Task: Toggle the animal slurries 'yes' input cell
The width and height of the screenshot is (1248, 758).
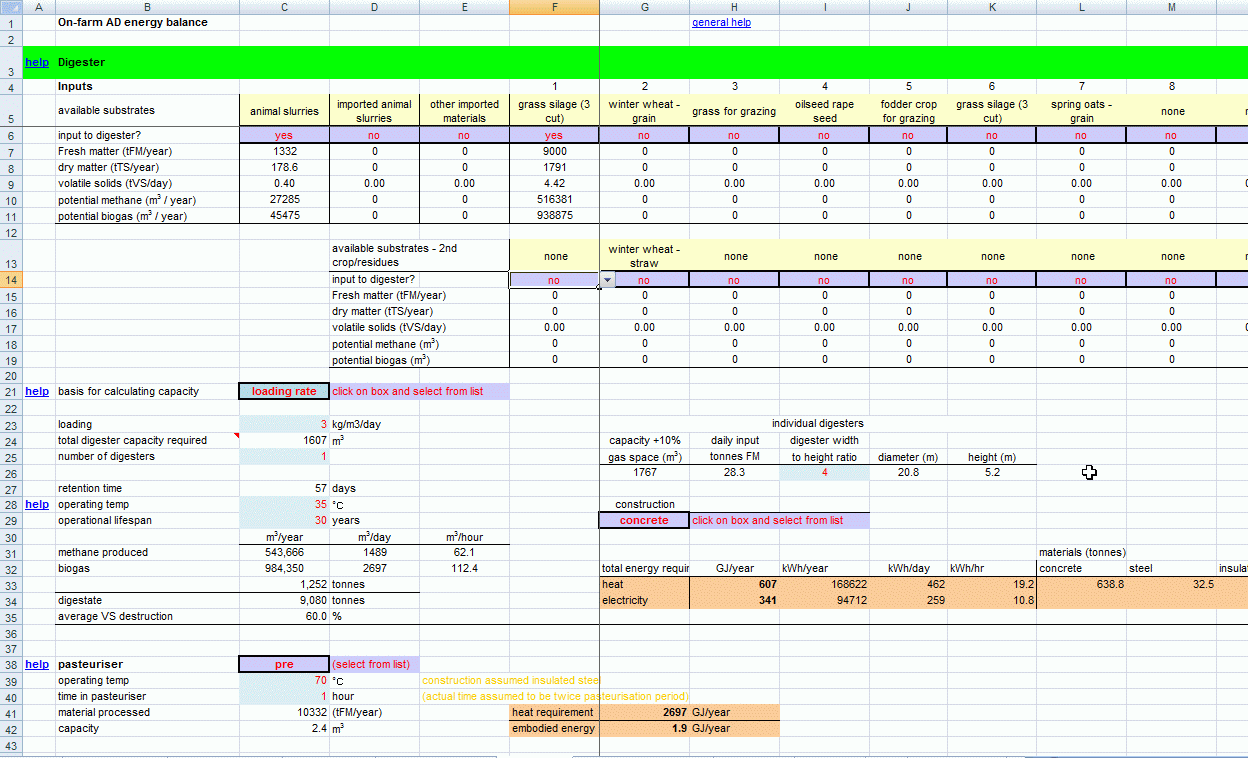Action: click(x=284, y=135)
